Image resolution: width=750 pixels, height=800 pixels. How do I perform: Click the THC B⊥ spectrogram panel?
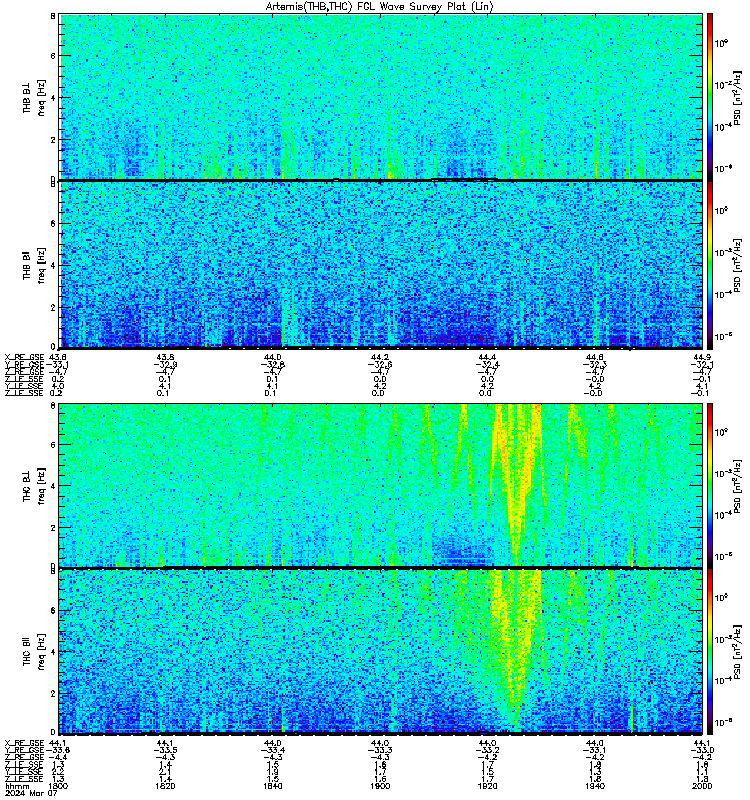point(381,485)
